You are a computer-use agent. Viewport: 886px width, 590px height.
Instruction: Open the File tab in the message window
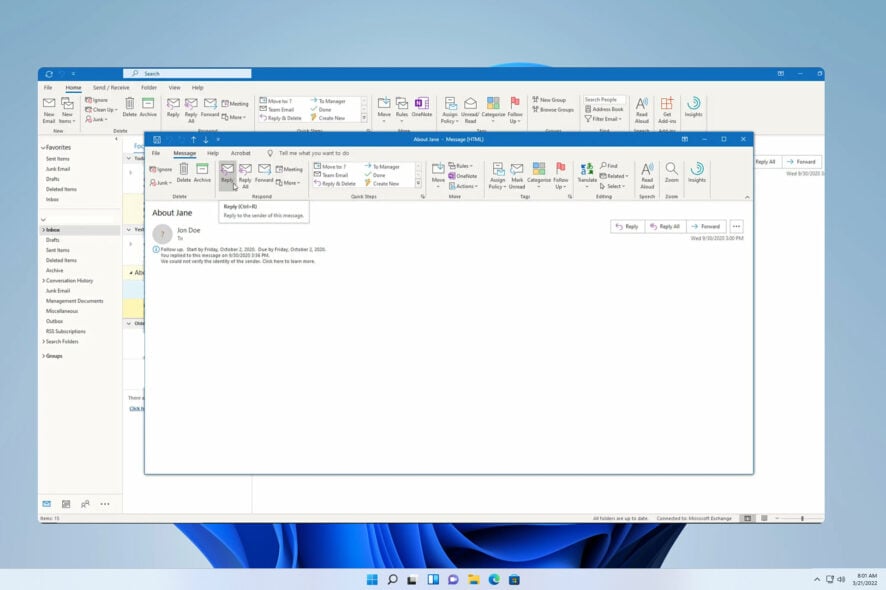coord(156,153)
